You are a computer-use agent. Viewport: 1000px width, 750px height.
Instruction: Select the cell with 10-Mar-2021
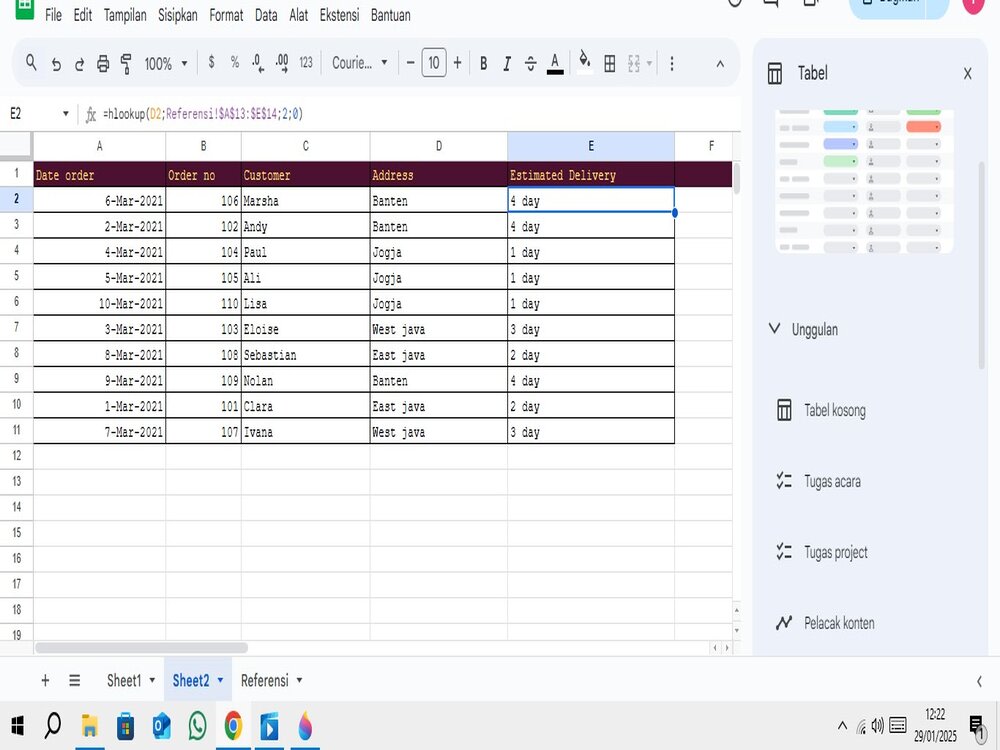(x=99, y=304)
